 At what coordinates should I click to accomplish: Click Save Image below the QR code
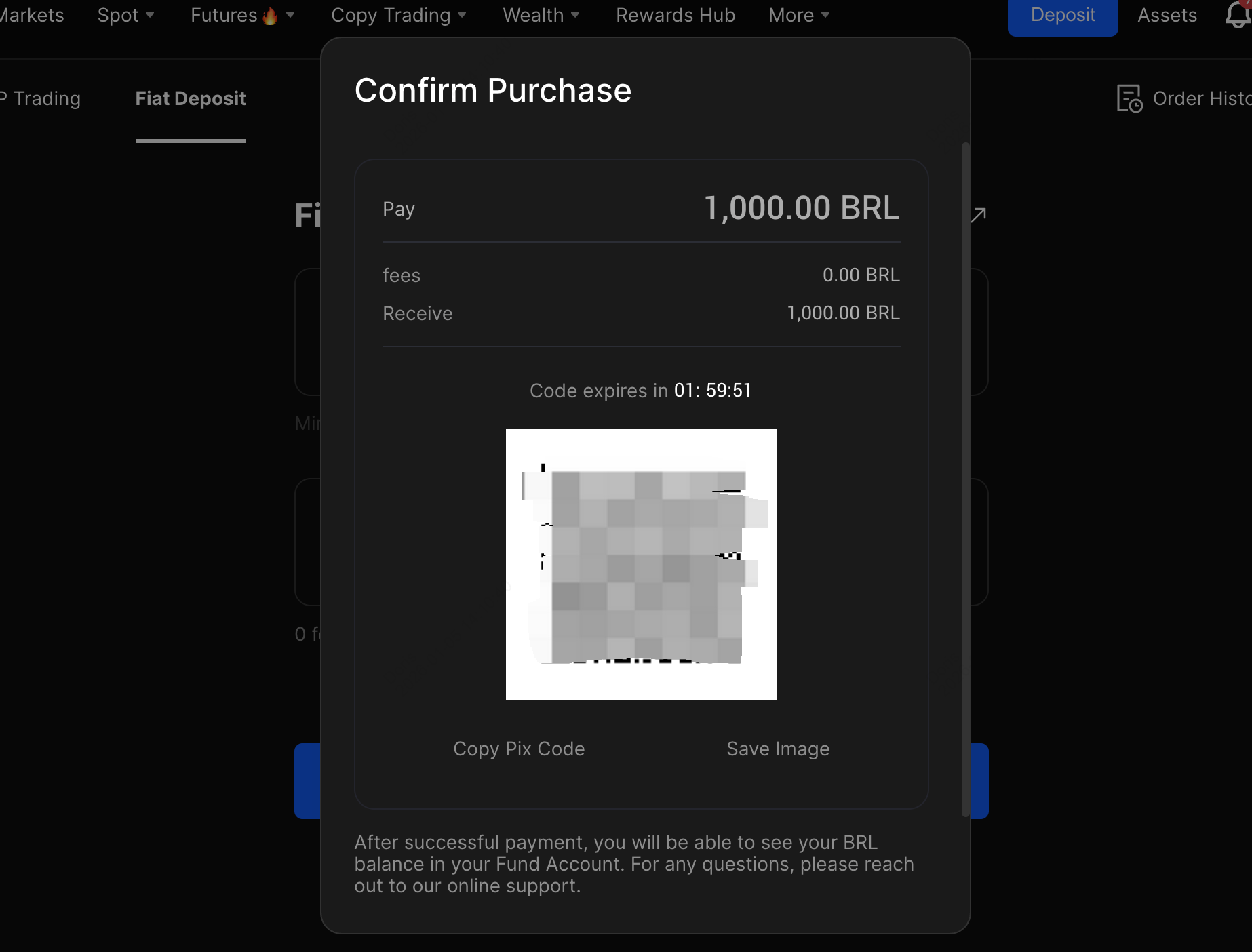pyautogui.click(x=778, y=749)
